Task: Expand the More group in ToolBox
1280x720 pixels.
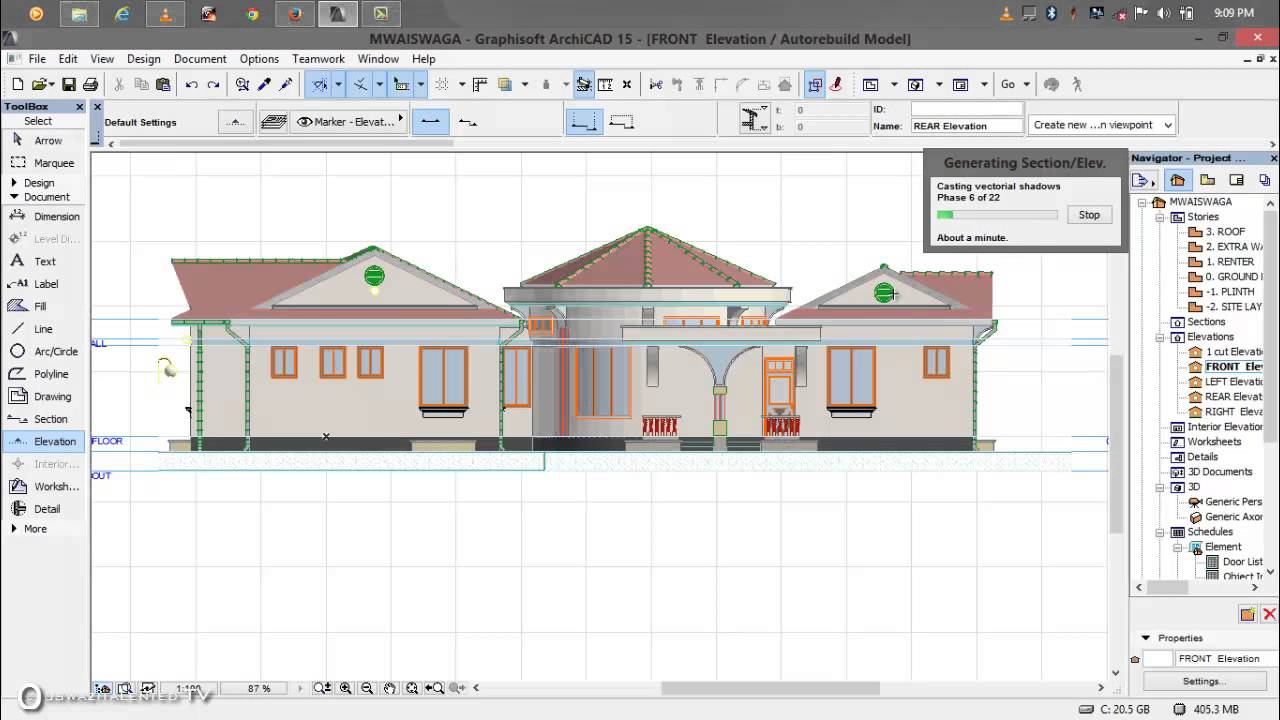Action: (14, 529)
